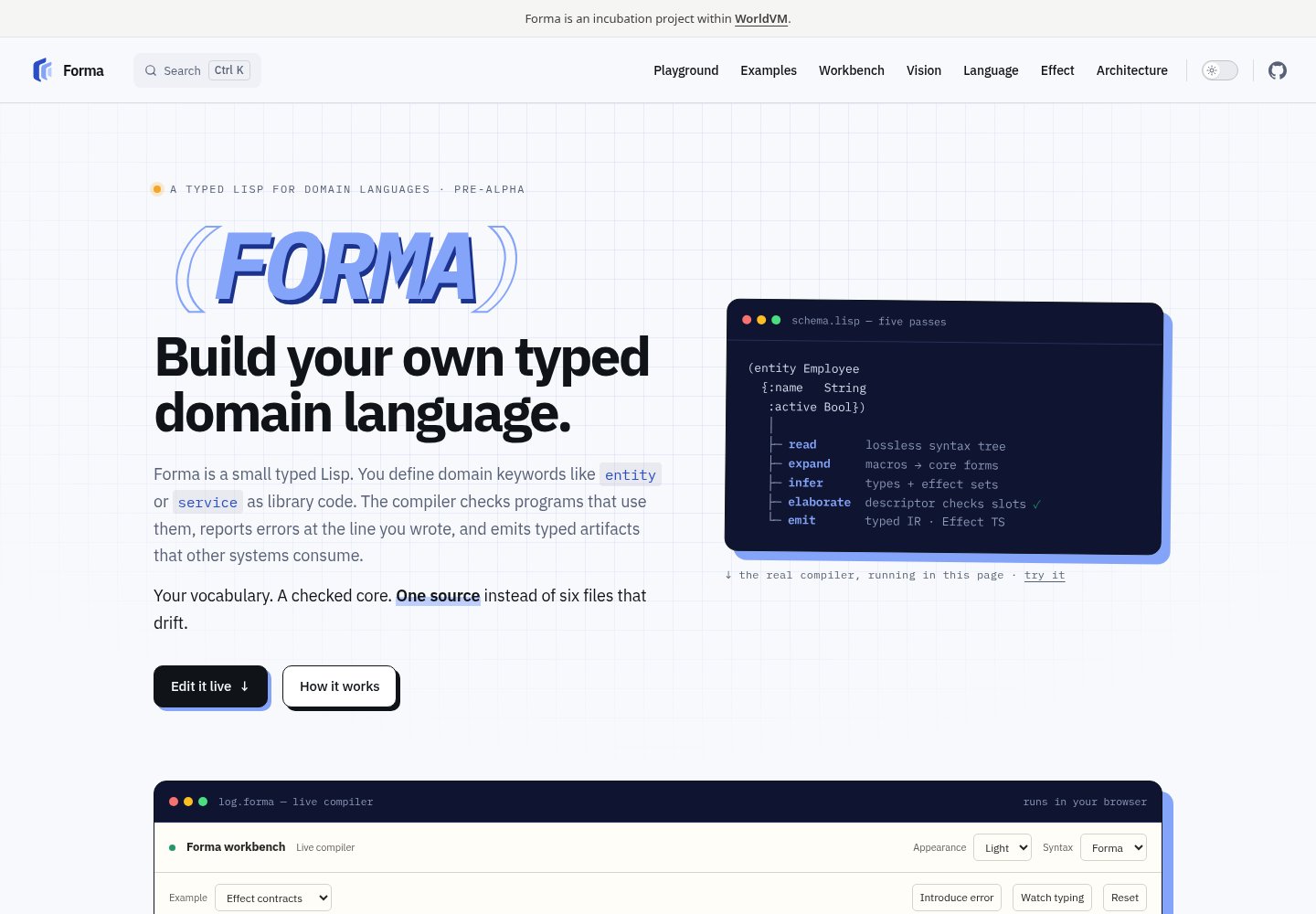Click the Reset button
The width and height of the screenshot is (1316, 914).
click(1125, 898)
